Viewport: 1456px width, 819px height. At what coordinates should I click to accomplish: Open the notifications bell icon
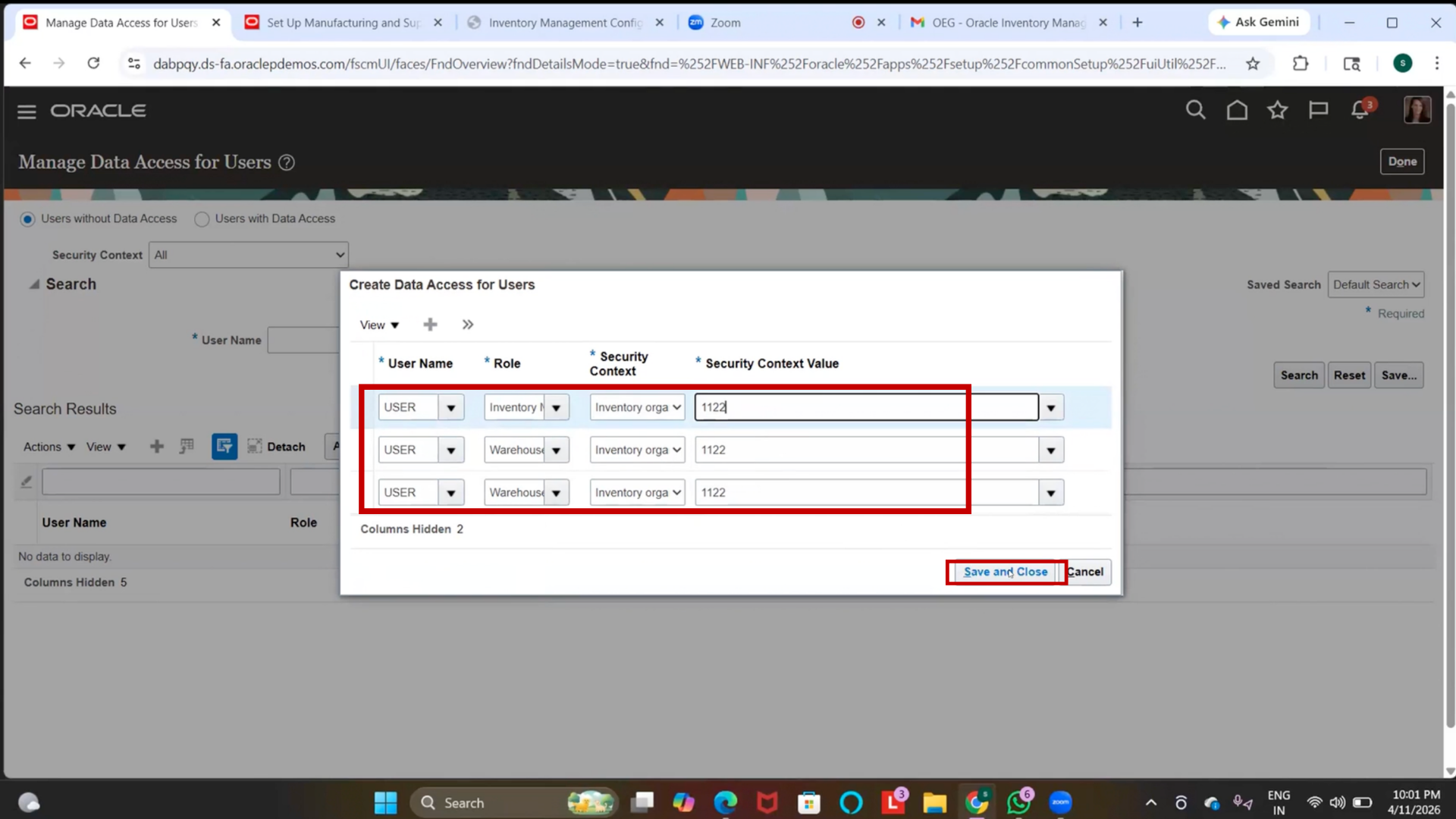(1360, 111)
